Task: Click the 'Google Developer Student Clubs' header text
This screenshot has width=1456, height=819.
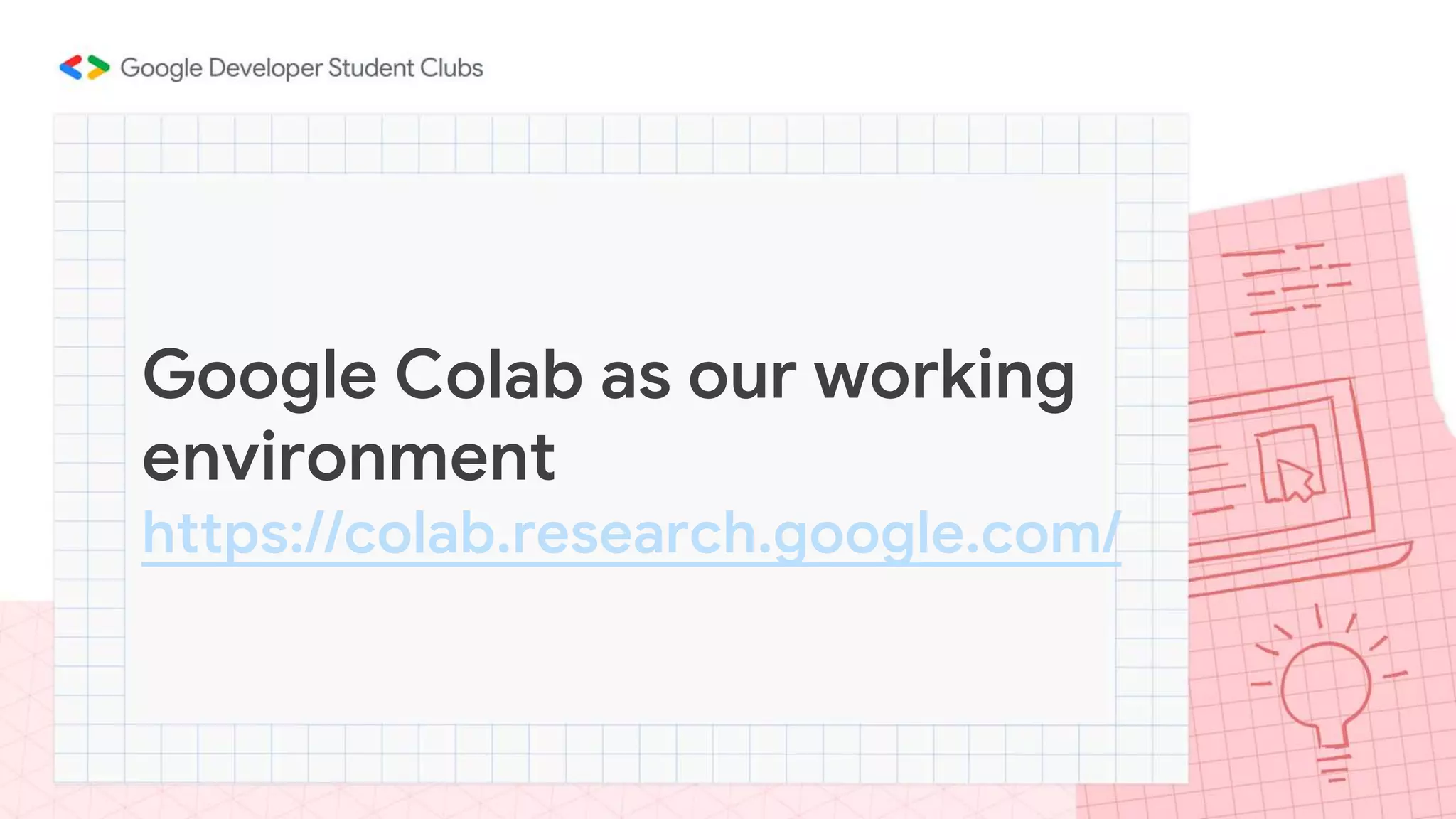Action: coord(301,68)
